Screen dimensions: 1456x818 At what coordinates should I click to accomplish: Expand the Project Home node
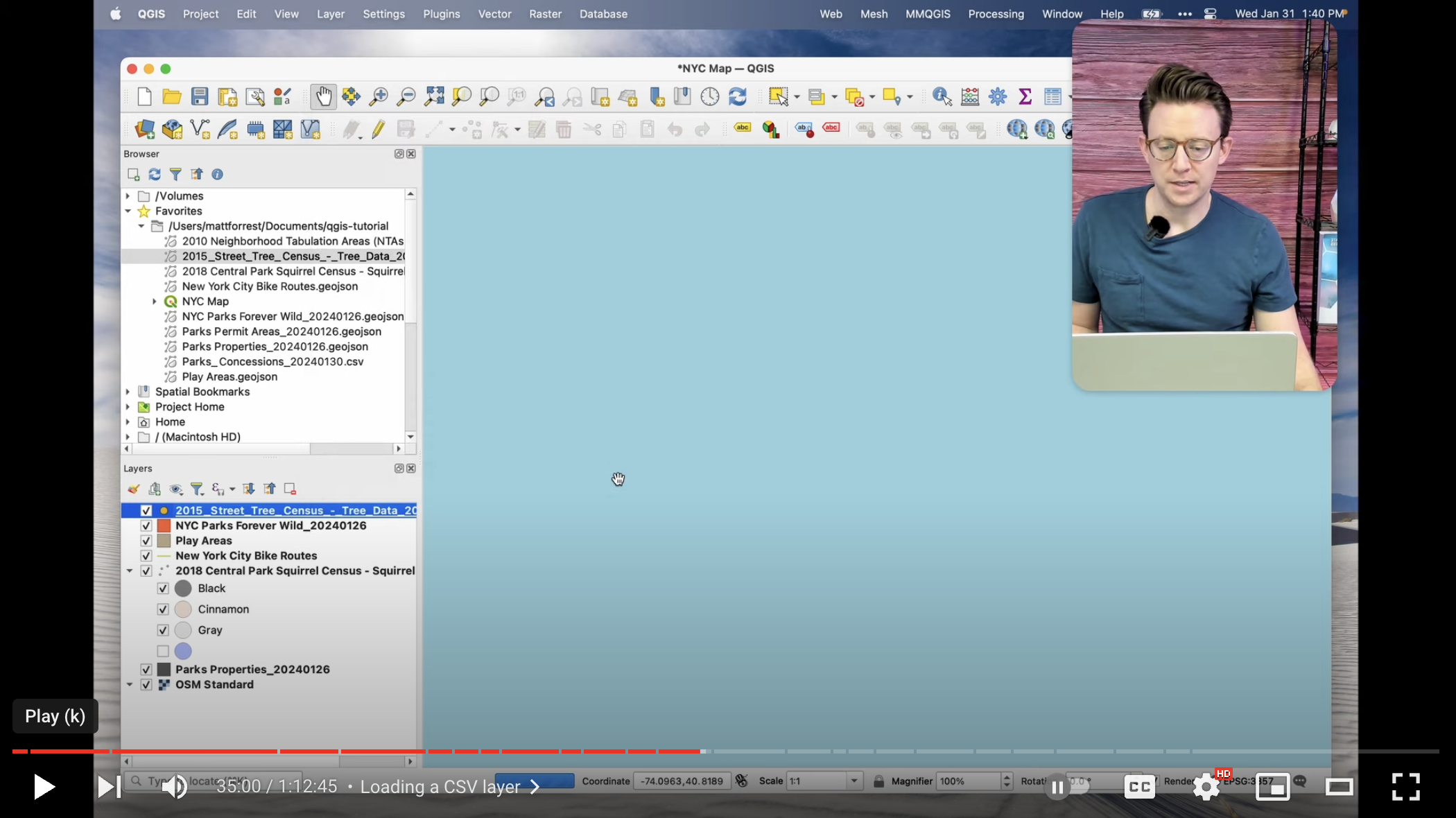(128, 407)
